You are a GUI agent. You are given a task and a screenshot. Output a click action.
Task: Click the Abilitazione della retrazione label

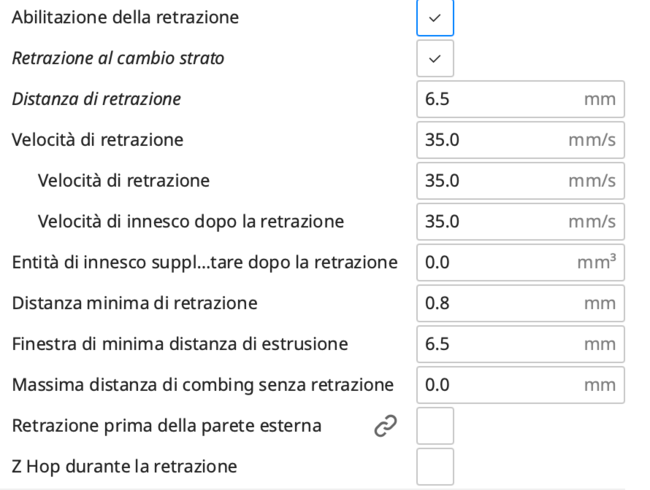tap(125, 18)
